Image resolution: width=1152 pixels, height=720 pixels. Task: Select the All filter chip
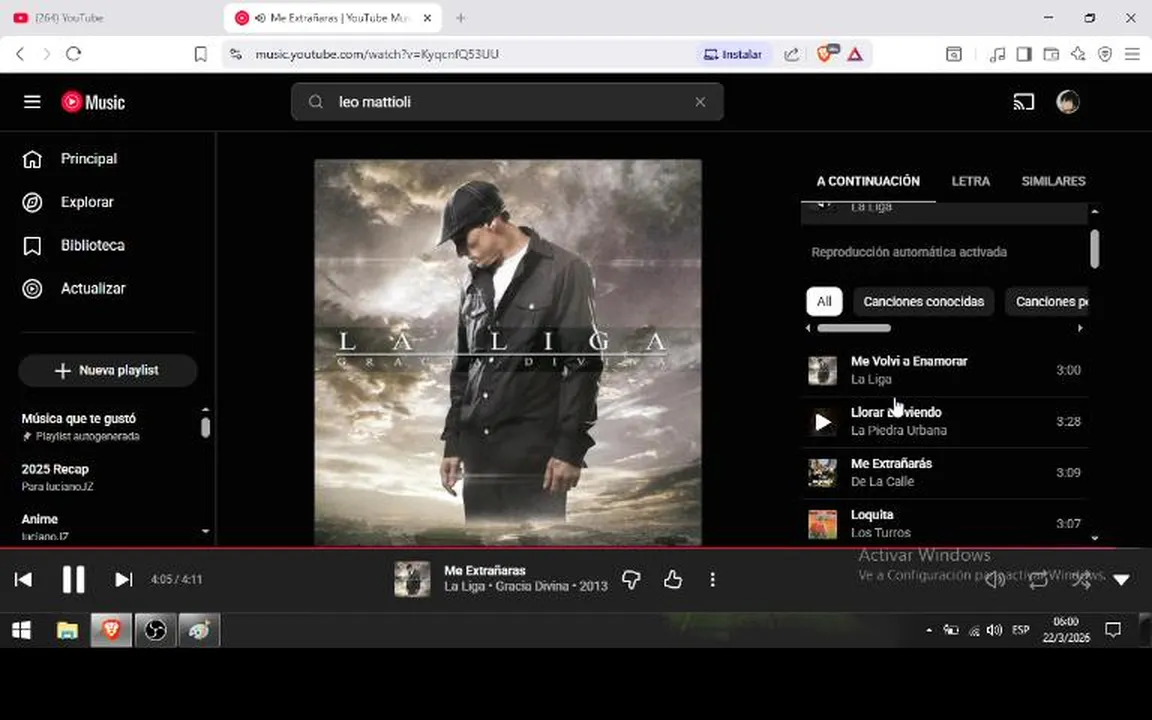coord(824,301)
